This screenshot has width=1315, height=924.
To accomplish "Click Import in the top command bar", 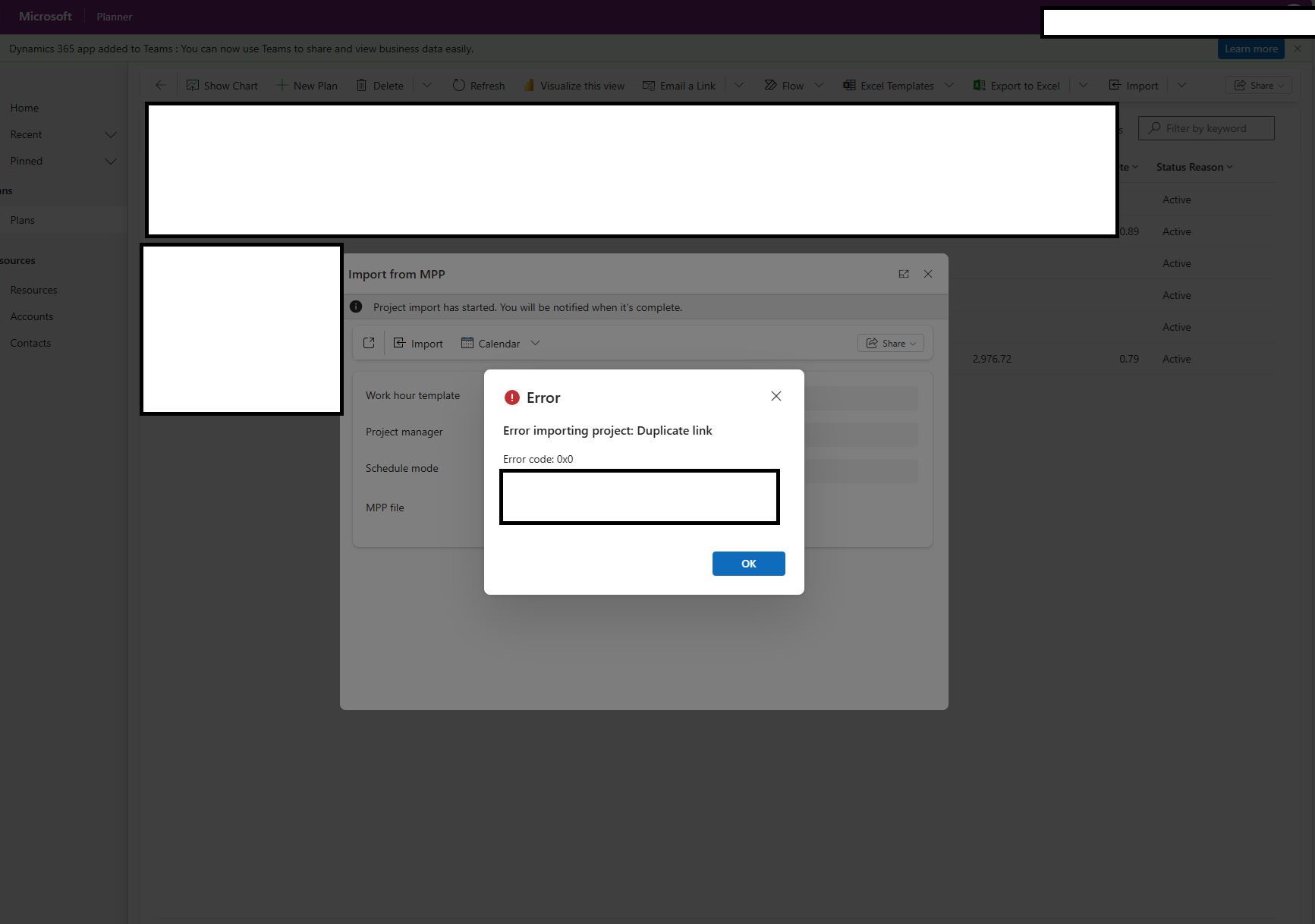I will point(1134,86).
